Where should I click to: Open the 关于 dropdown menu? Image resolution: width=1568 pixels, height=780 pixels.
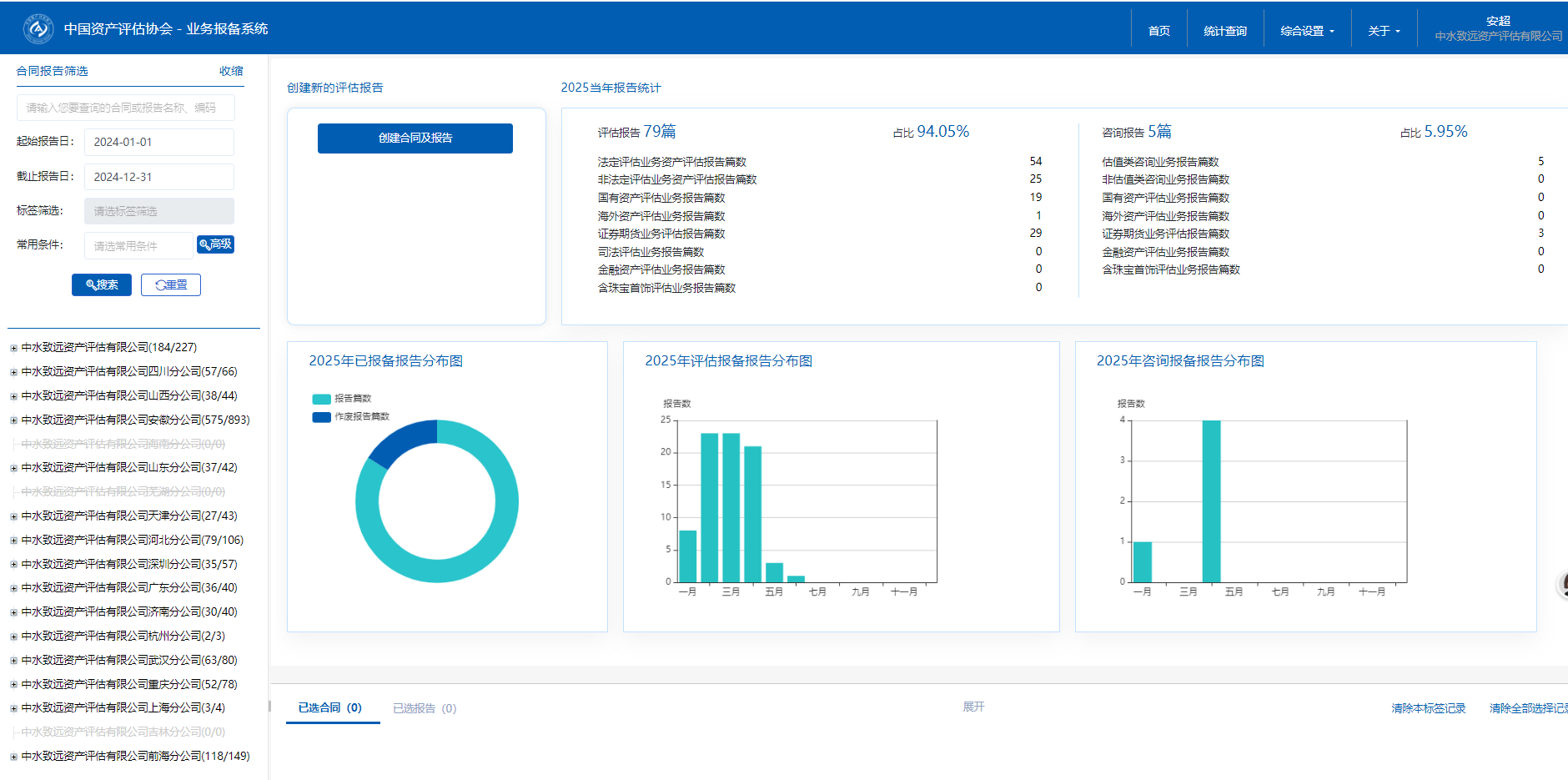[x=1384, y=31]
